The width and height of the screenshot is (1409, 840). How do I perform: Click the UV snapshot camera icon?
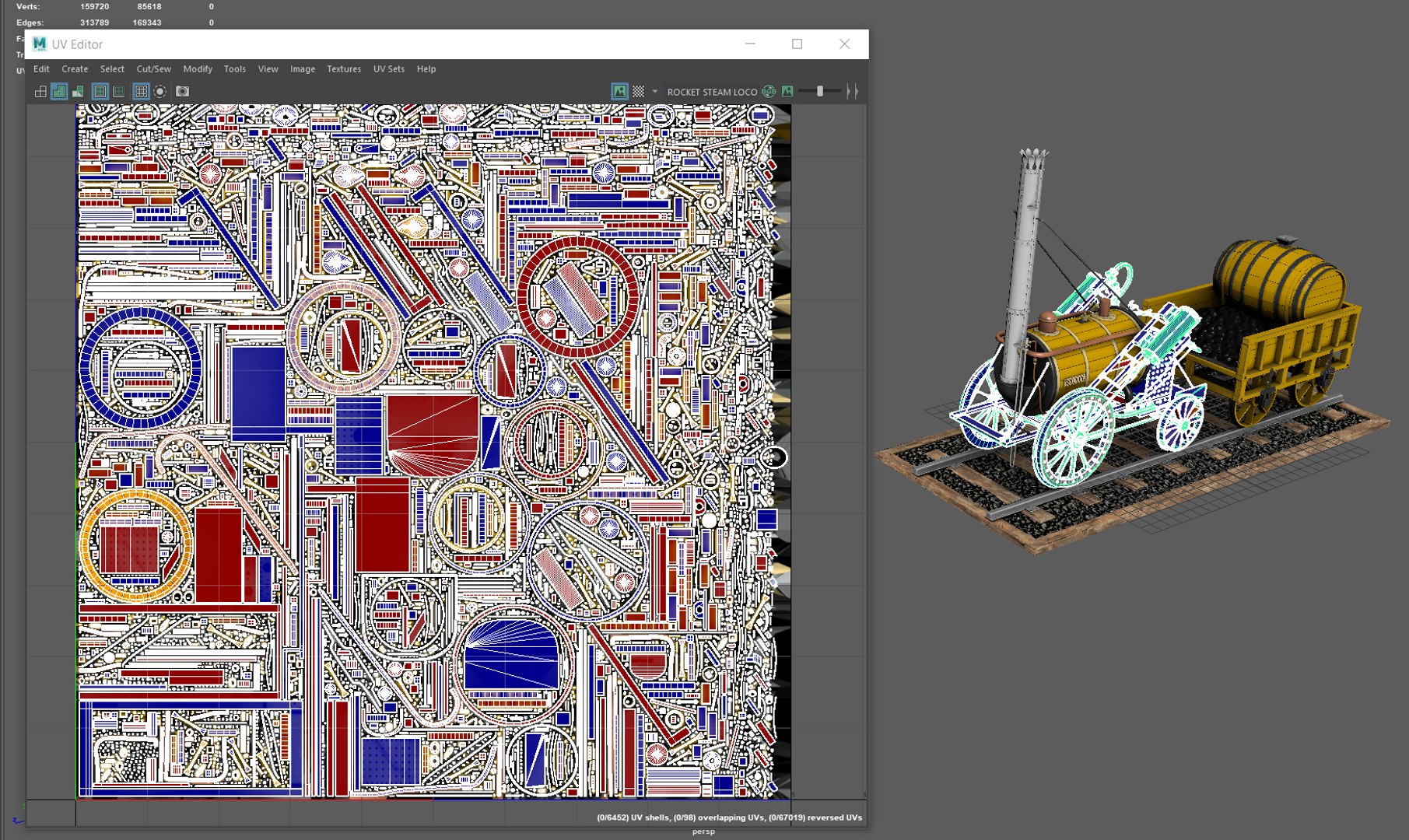(182, 92)
